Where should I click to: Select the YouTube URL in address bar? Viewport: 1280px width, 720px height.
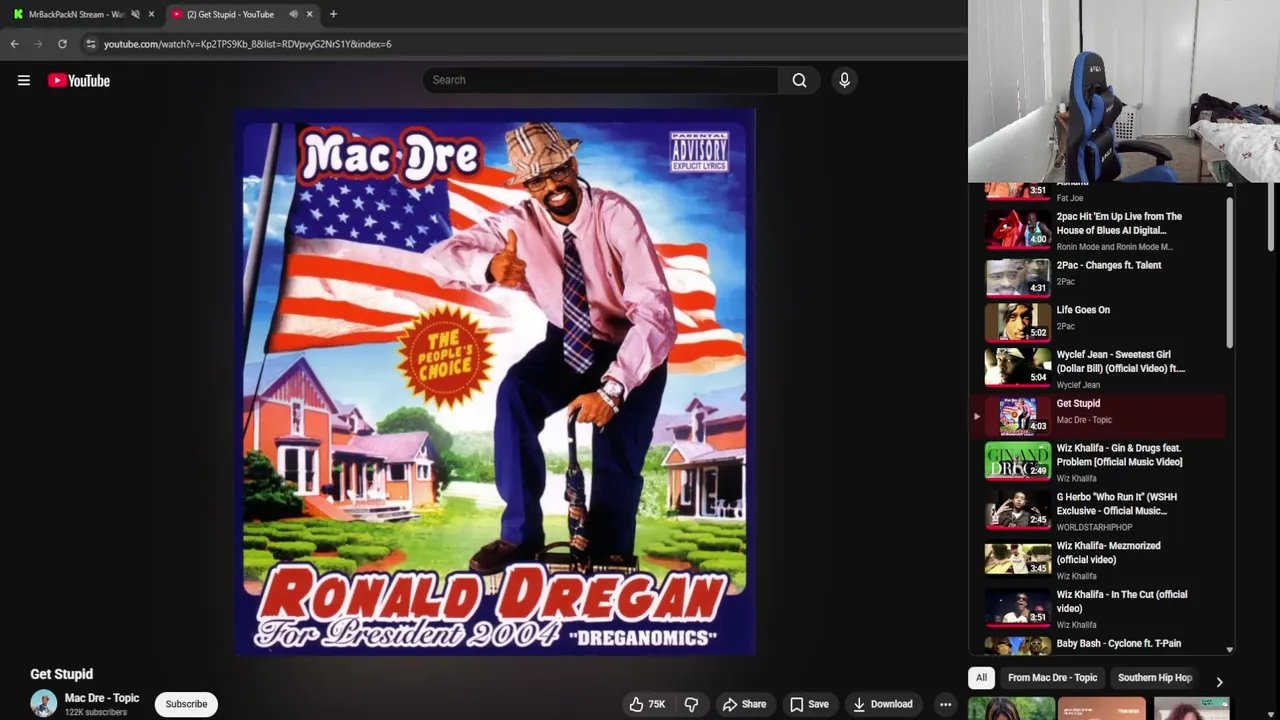(x=248, y=44)
